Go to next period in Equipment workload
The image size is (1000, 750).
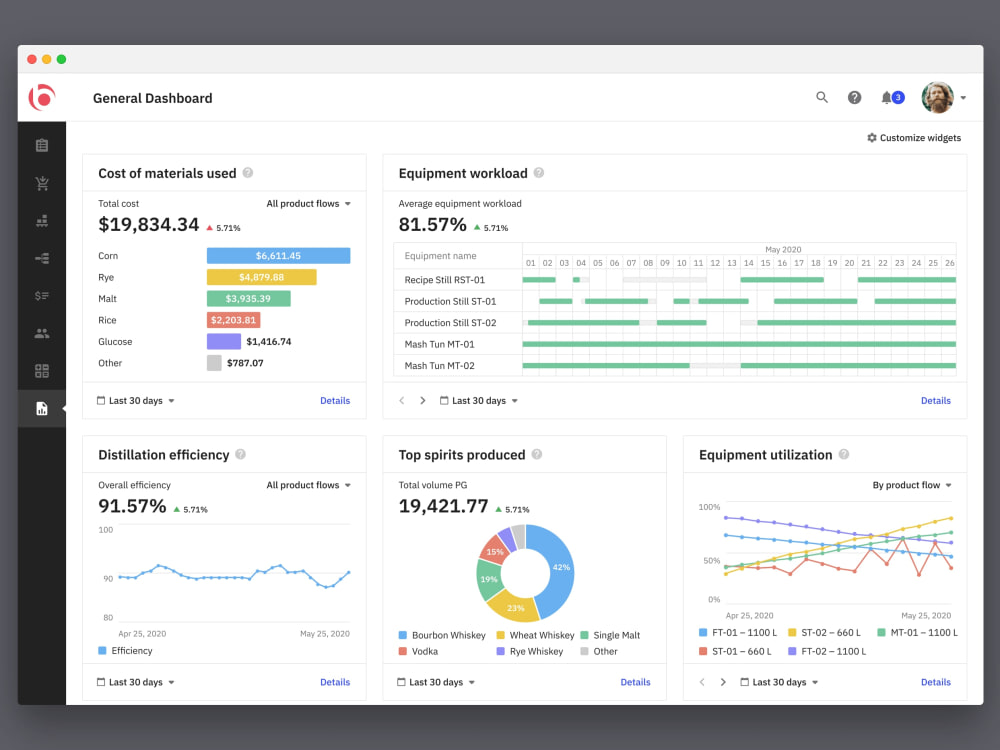[422, 401]
